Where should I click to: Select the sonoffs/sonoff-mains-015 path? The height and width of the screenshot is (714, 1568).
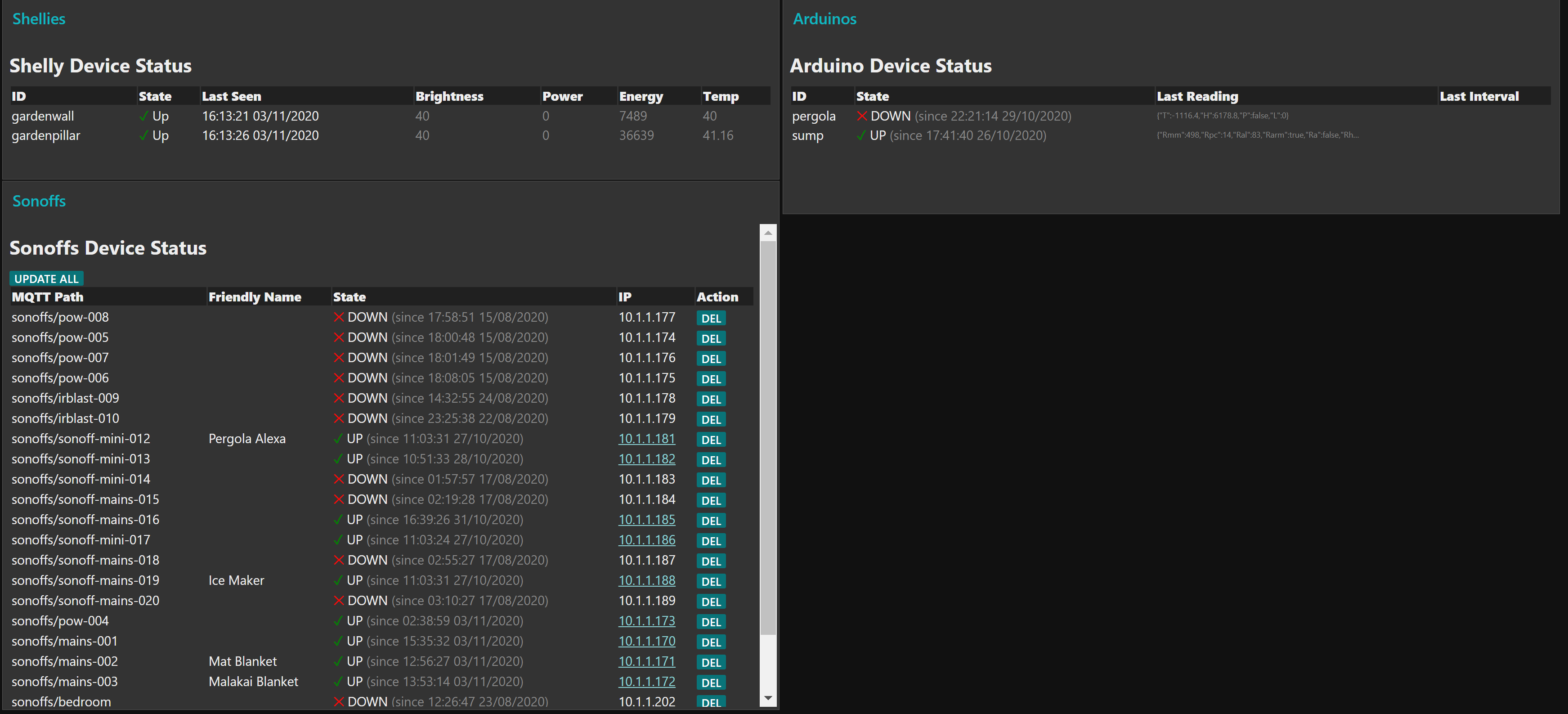tap(85, 499)
